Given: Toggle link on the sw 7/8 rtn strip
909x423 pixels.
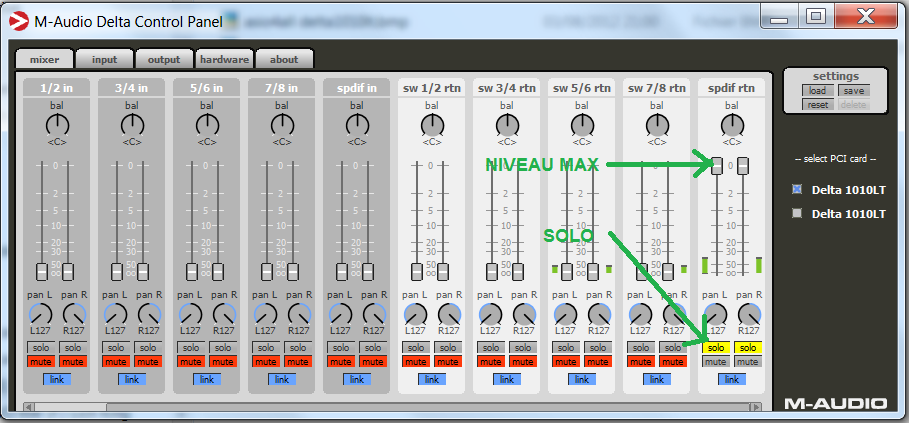Looking at the screenshot, I should [x=657, y=380].
